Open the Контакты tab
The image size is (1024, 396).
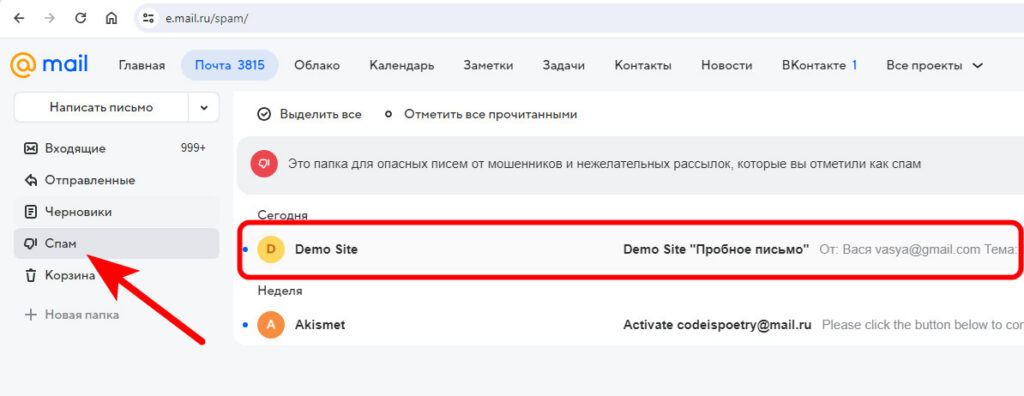(643, 65)
